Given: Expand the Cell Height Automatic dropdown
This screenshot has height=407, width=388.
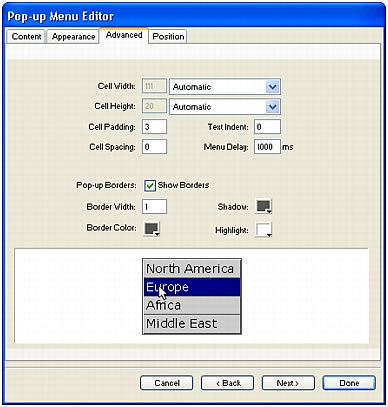Looking at the screenshot, I should tap(225, 107).
